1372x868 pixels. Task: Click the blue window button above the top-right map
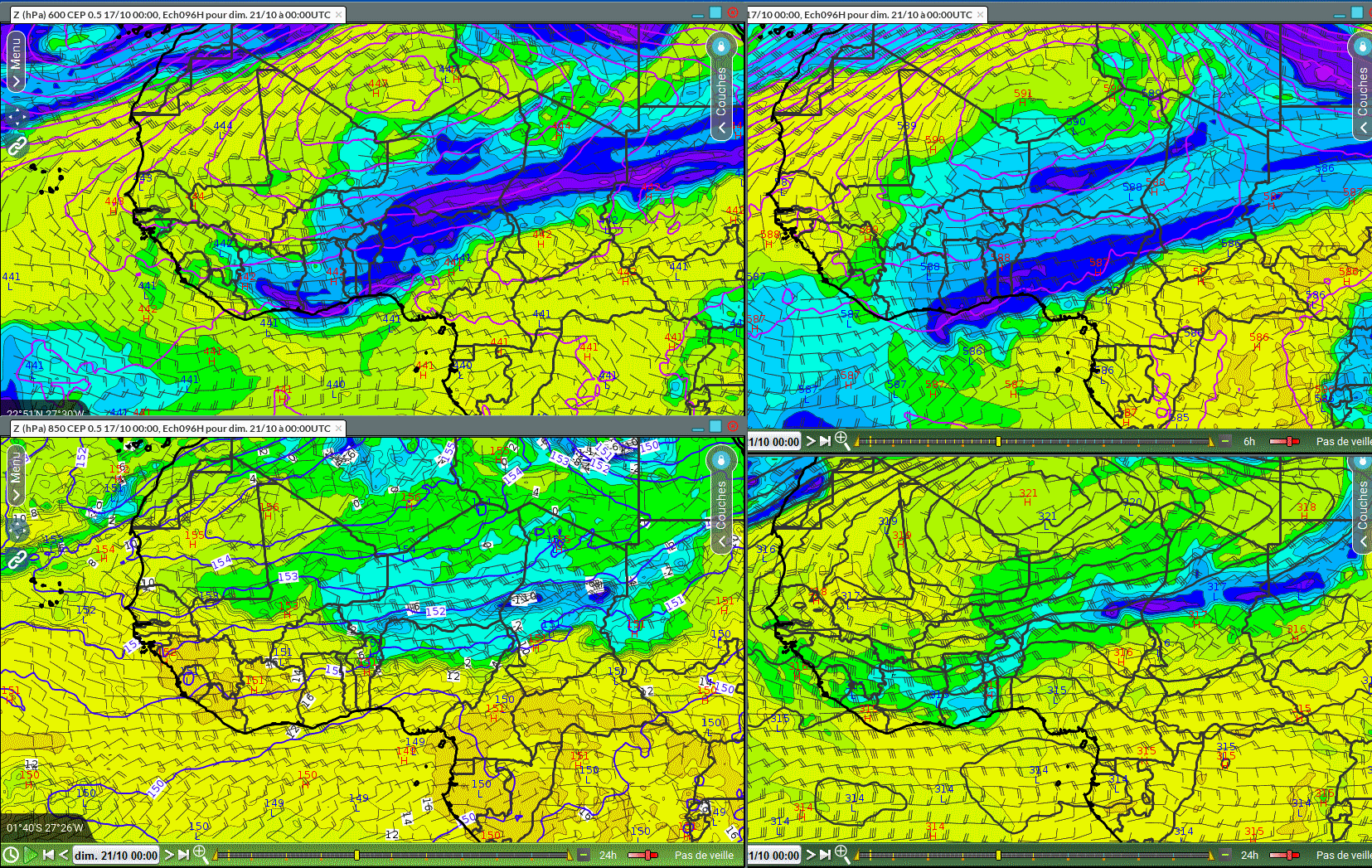[x=1357, y=12]
